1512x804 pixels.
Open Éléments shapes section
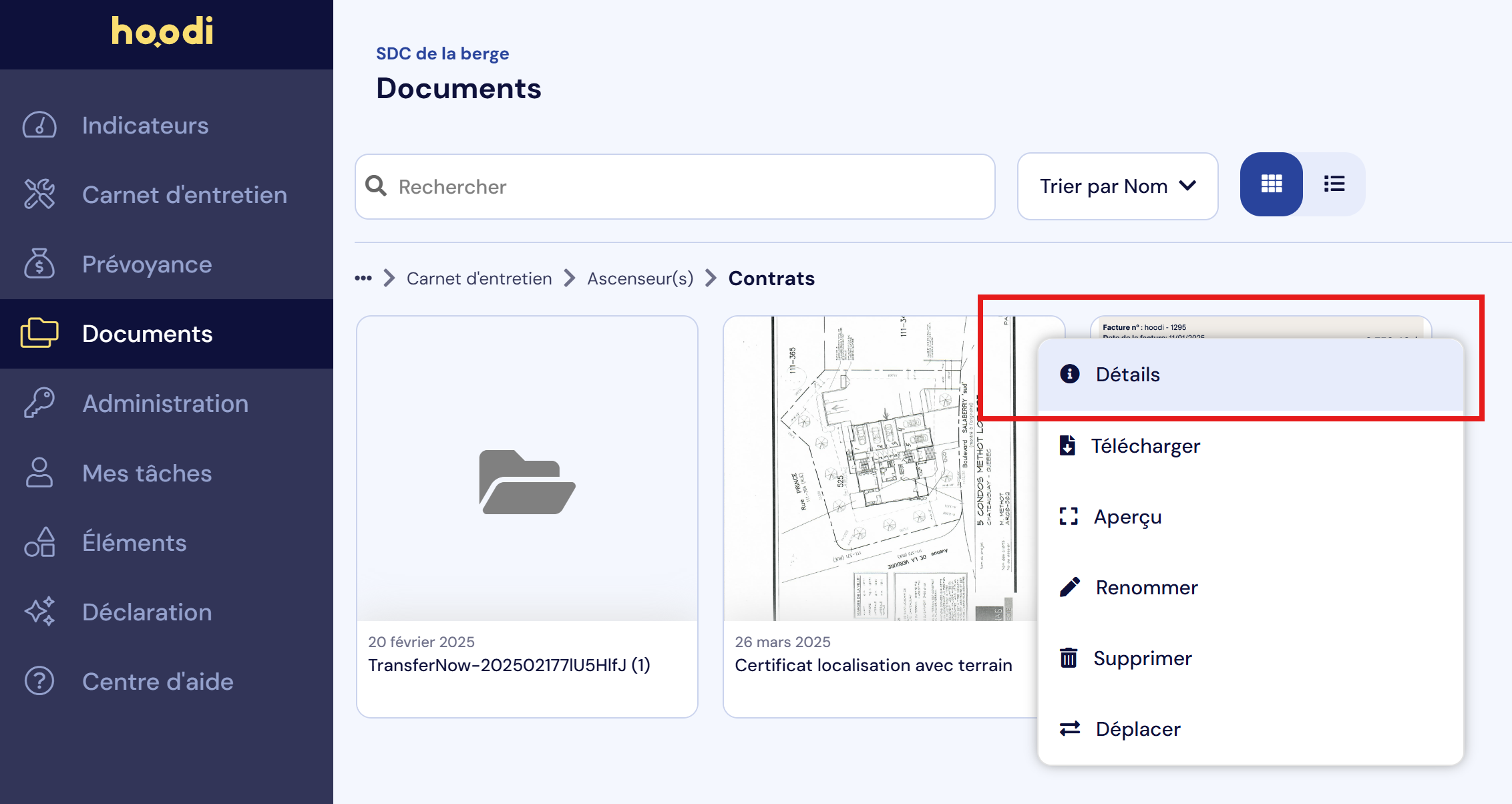coord(134,542)
